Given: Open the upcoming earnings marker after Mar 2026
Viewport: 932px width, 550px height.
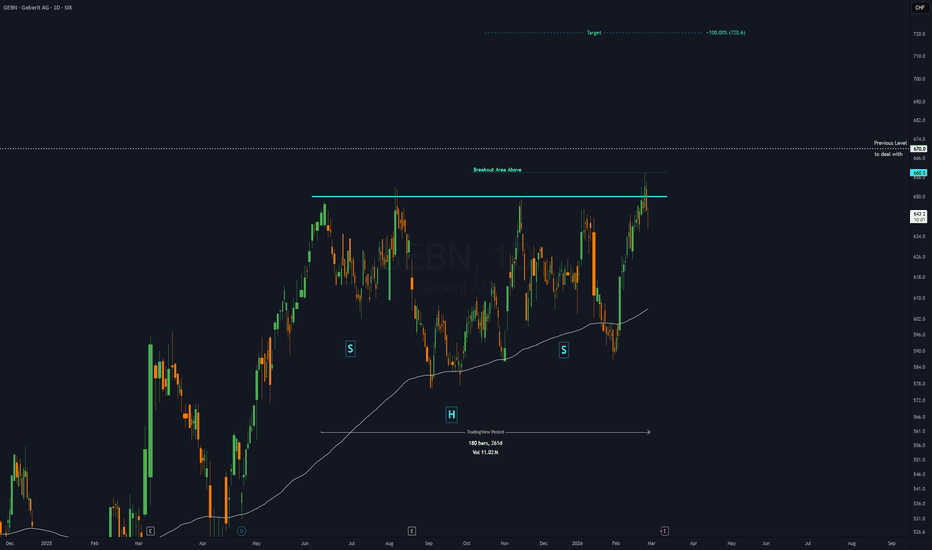Looking at the screenshot, I should point(665,531).
